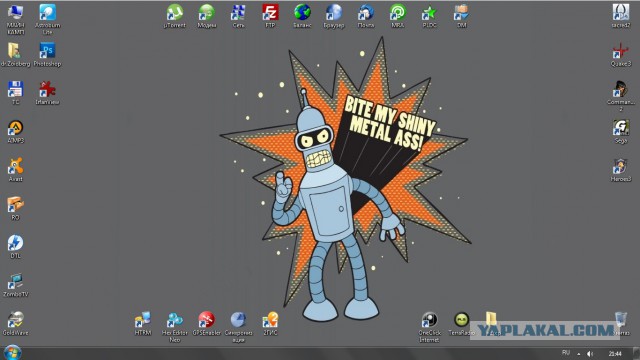
Task: Launch the IrfanView shortcut
Action: click(x=47, y=89)
